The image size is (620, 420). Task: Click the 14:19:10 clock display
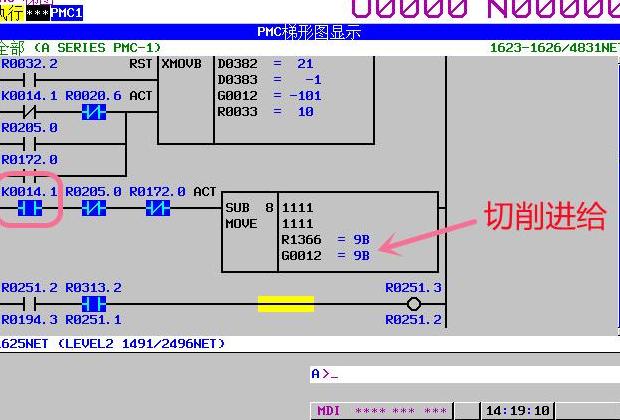(x=518, y=411)
